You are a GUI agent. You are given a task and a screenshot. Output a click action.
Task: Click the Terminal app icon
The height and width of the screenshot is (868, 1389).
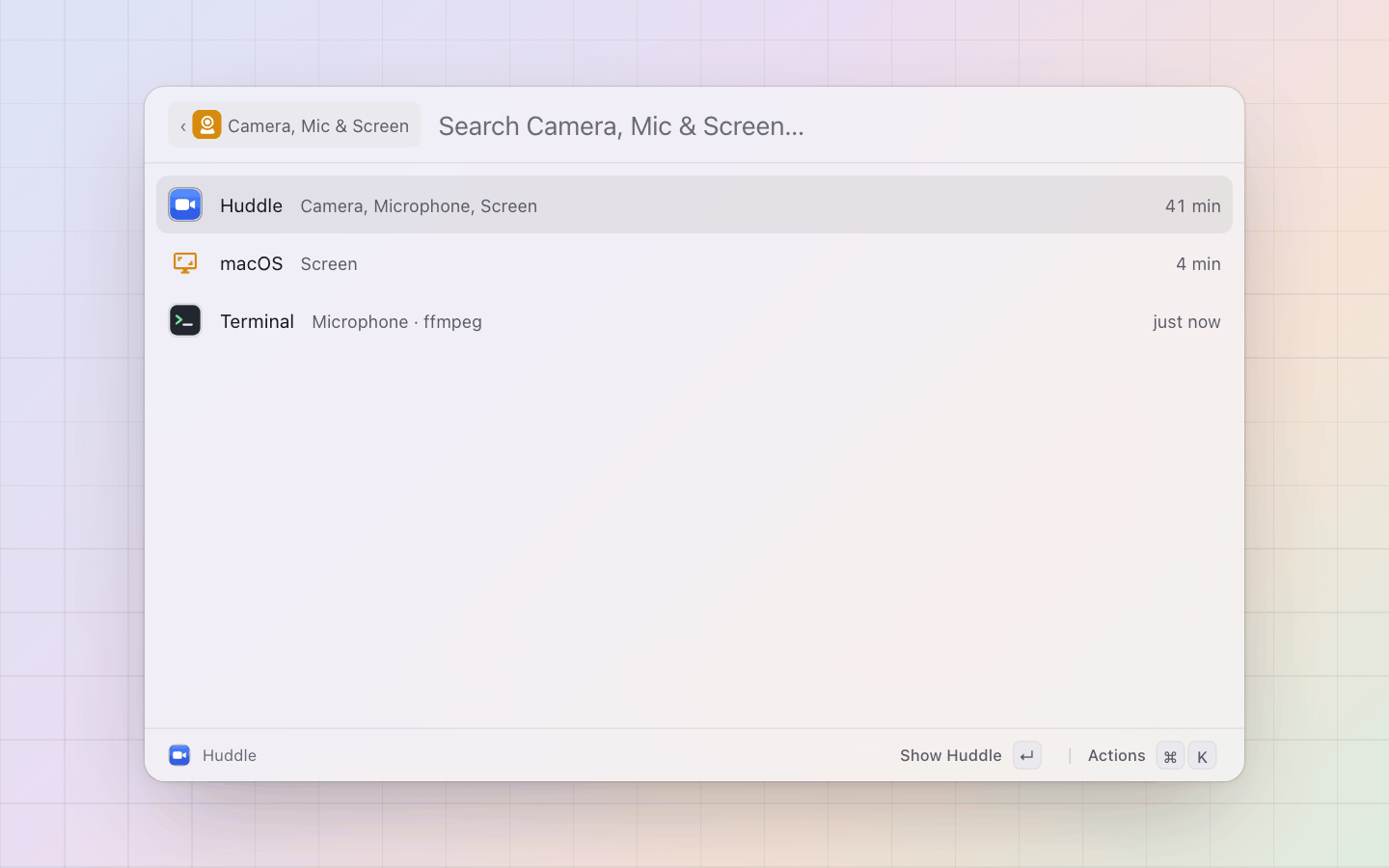click(x=185, y=320)
